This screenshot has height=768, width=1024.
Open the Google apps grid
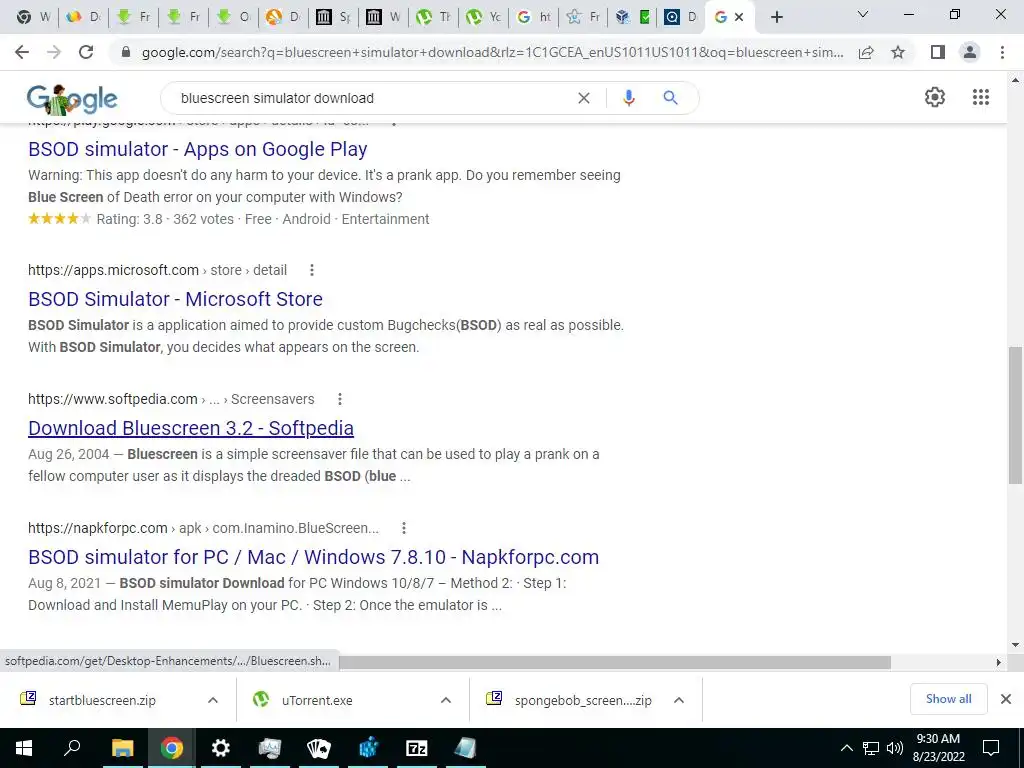(981, 97)
